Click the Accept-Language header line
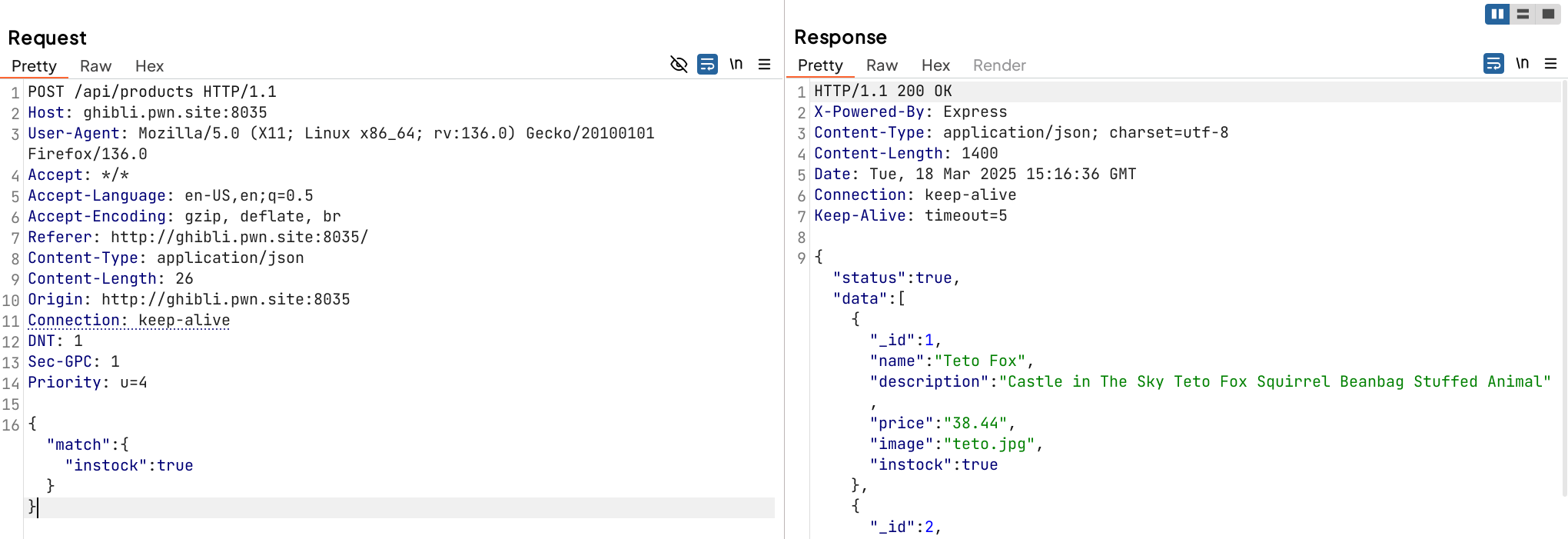This screenshot has height=539, width=1568. pos(171,195)
